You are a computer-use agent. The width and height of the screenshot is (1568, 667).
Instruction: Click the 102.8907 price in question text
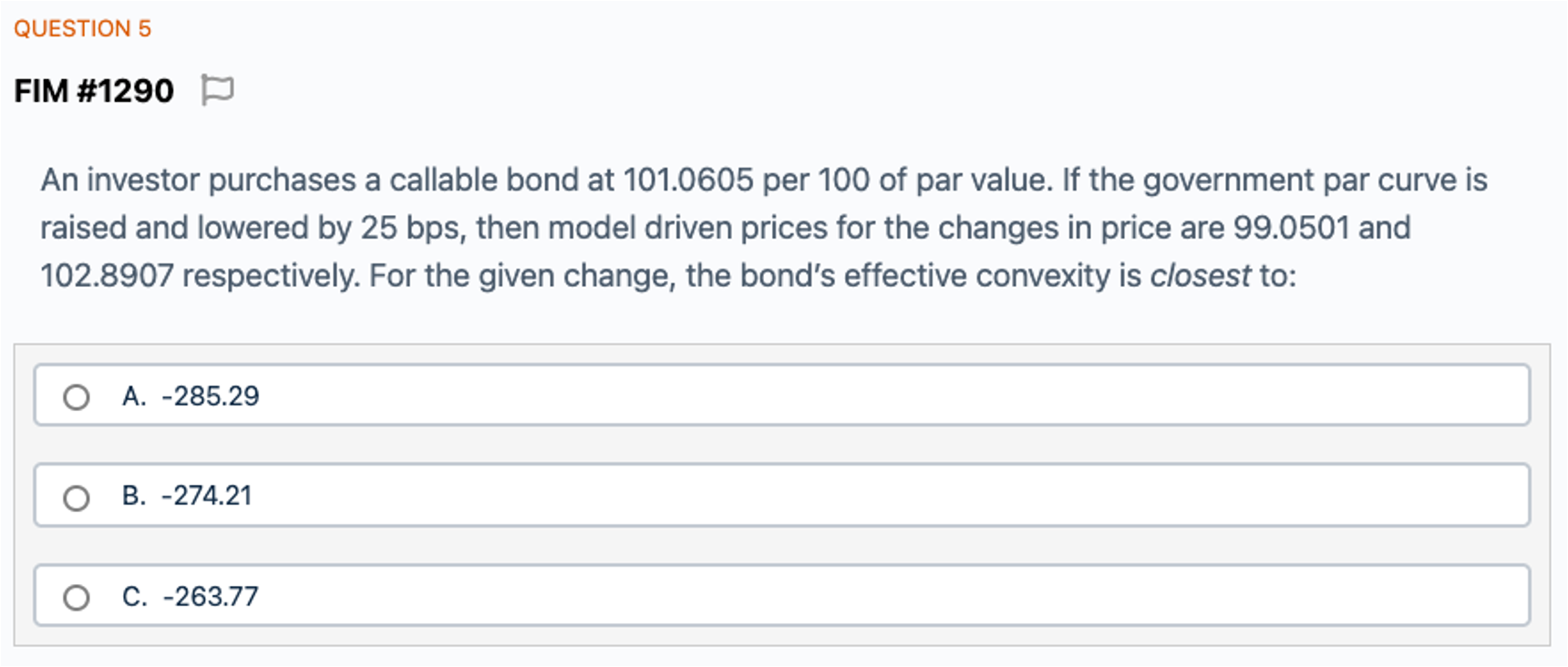pyautogui.click(x=107, y=275)
